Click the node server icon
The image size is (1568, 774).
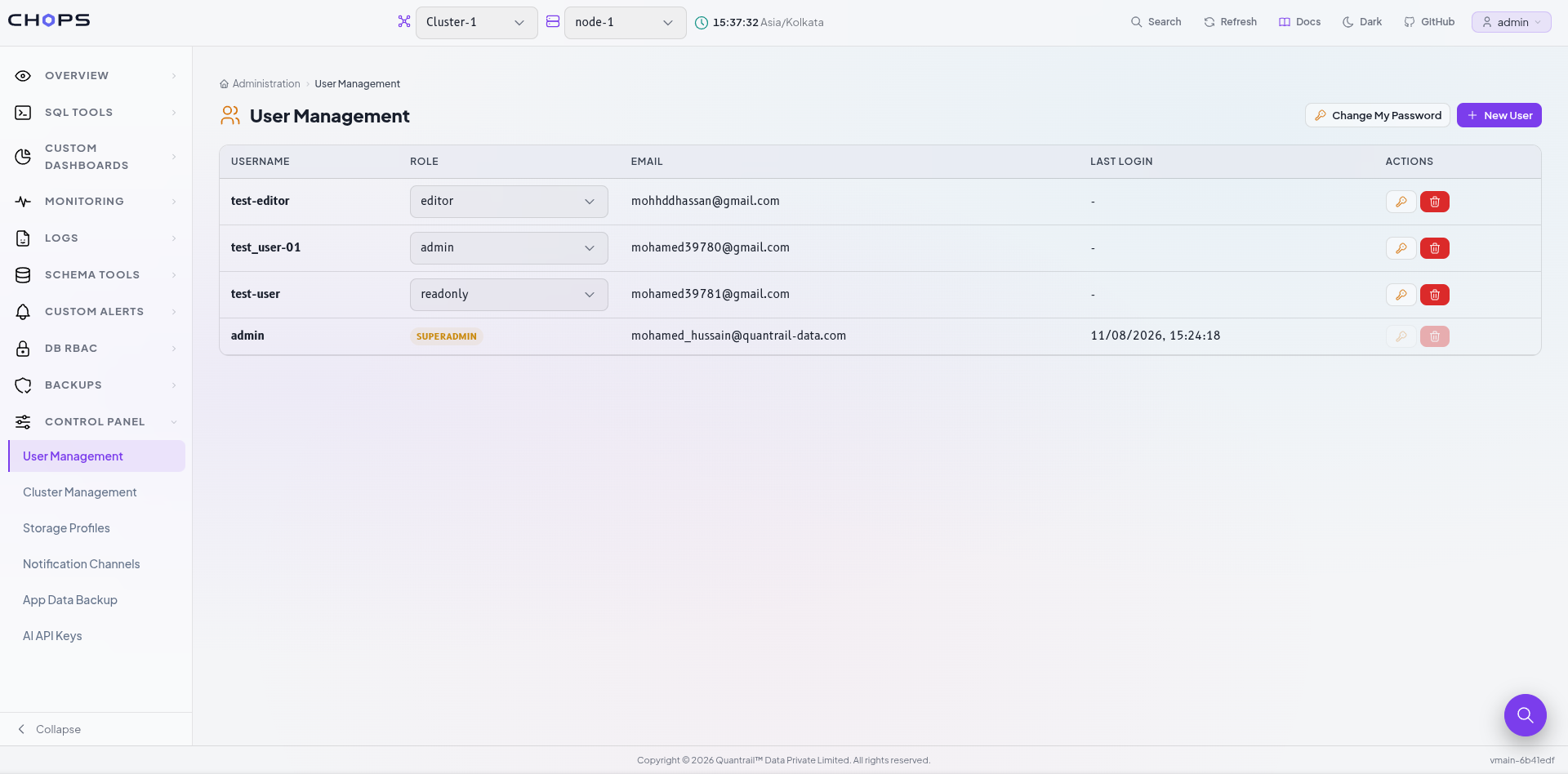point(553,21)
